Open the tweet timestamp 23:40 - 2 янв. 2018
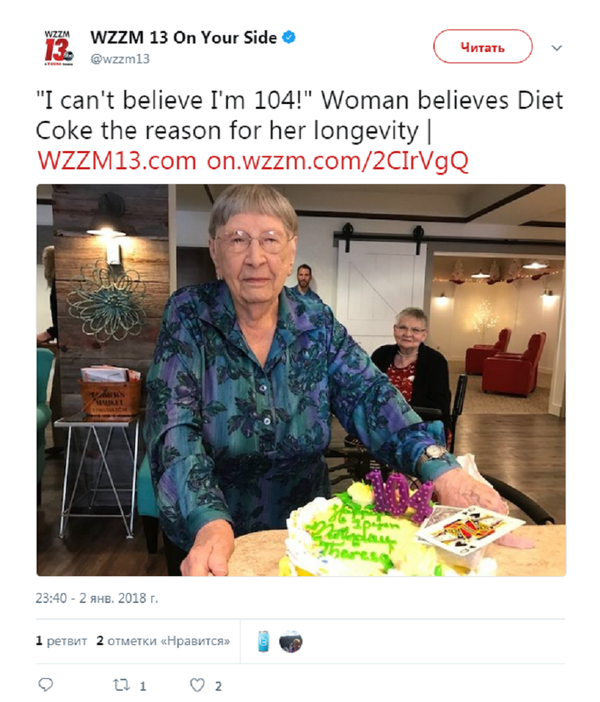600x702 pixels. [x=97, y=598]
